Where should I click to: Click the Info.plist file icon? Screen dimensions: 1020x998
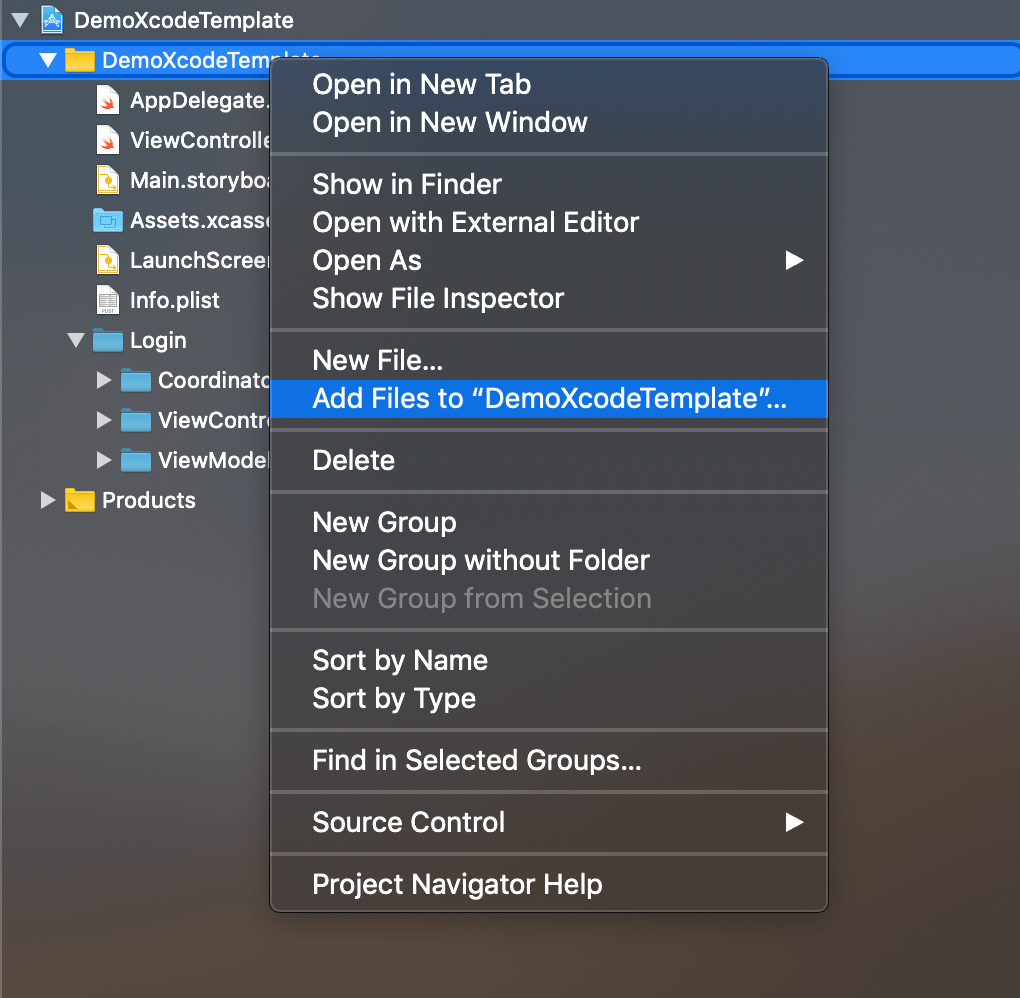pyautogui.click(x=108, y=300)
